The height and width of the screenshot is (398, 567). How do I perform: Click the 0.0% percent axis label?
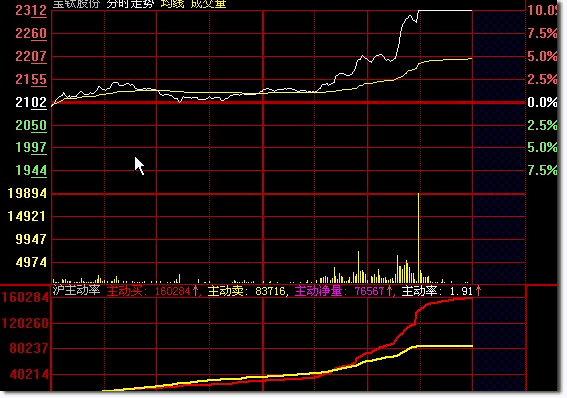542,102
